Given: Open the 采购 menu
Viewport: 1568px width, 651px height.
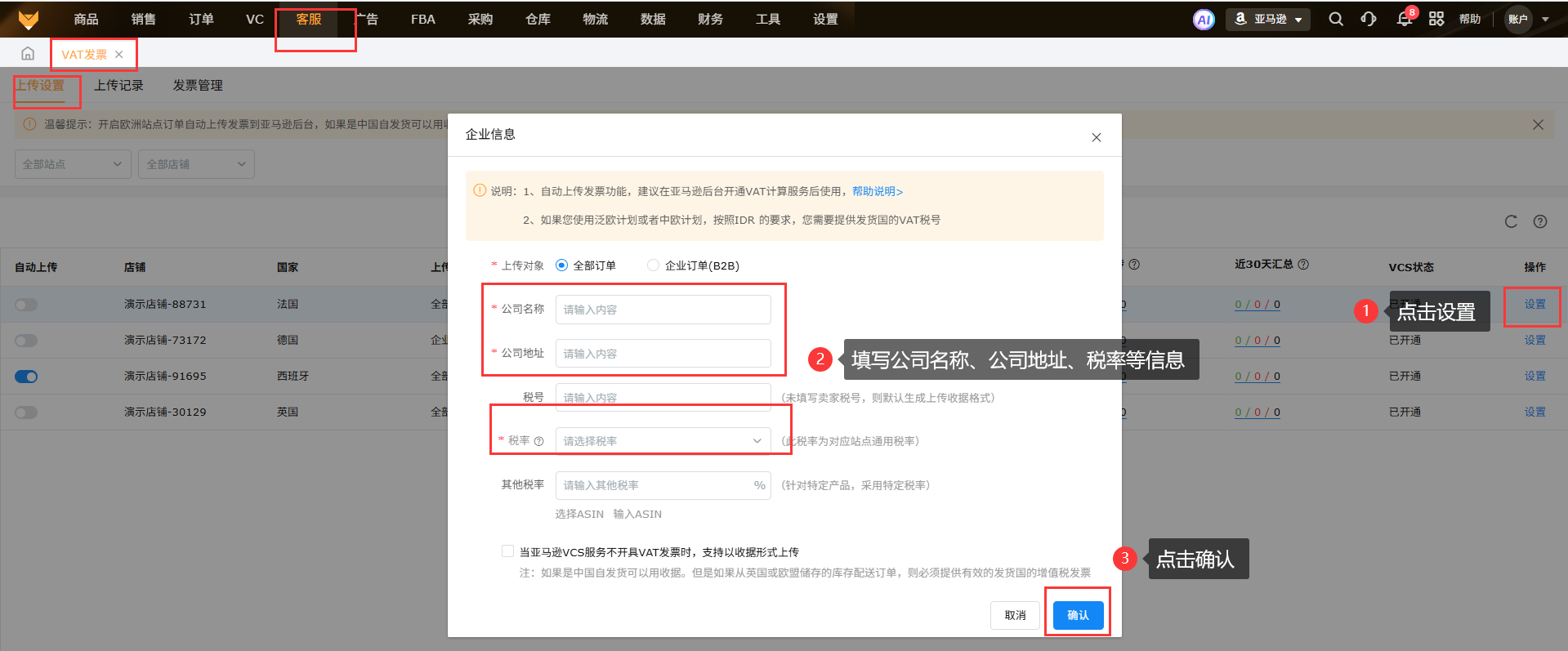Looking at the screenshot, I should [480, 19].
